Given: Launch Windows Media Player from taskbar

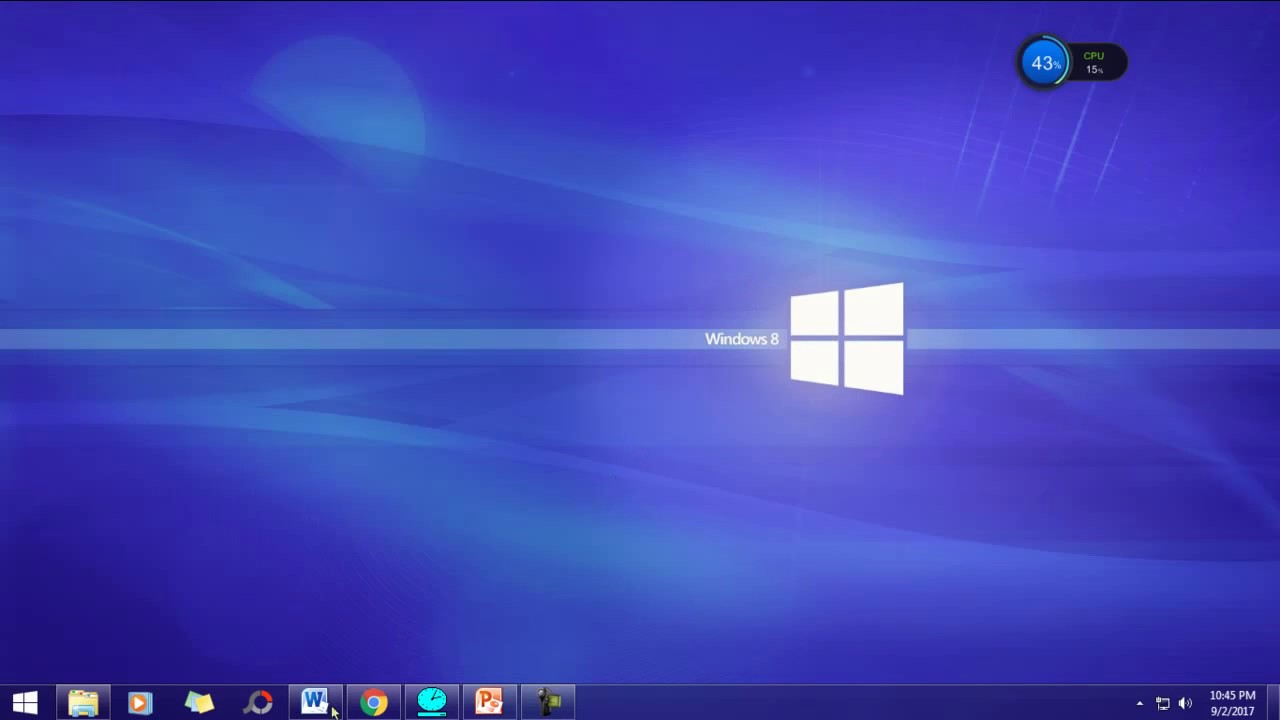Looking at the screenshot, I should click(140, 703).
